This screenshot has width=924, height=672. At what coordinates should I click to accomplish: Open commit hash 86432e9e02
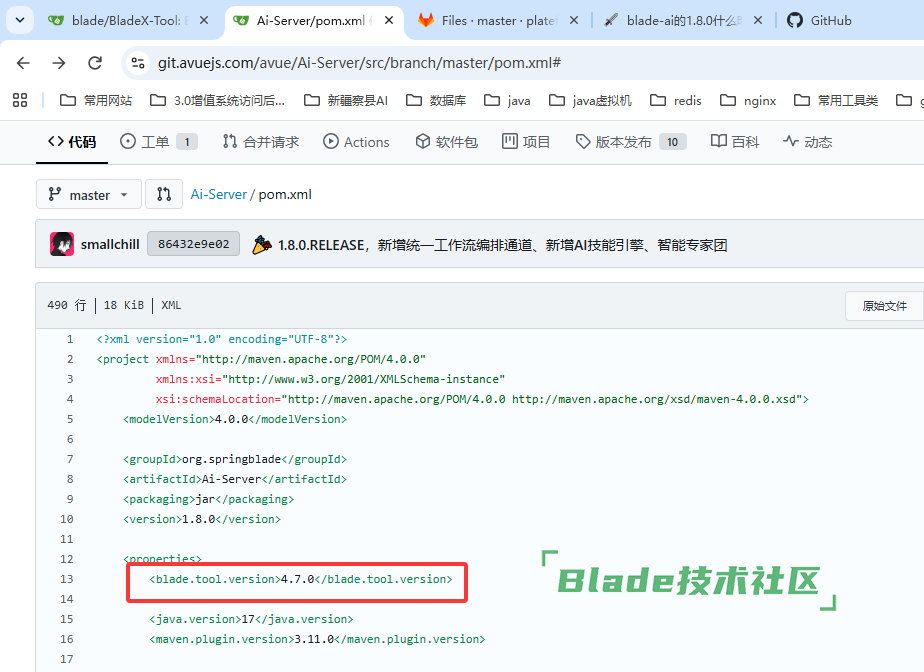pos(193,244)
